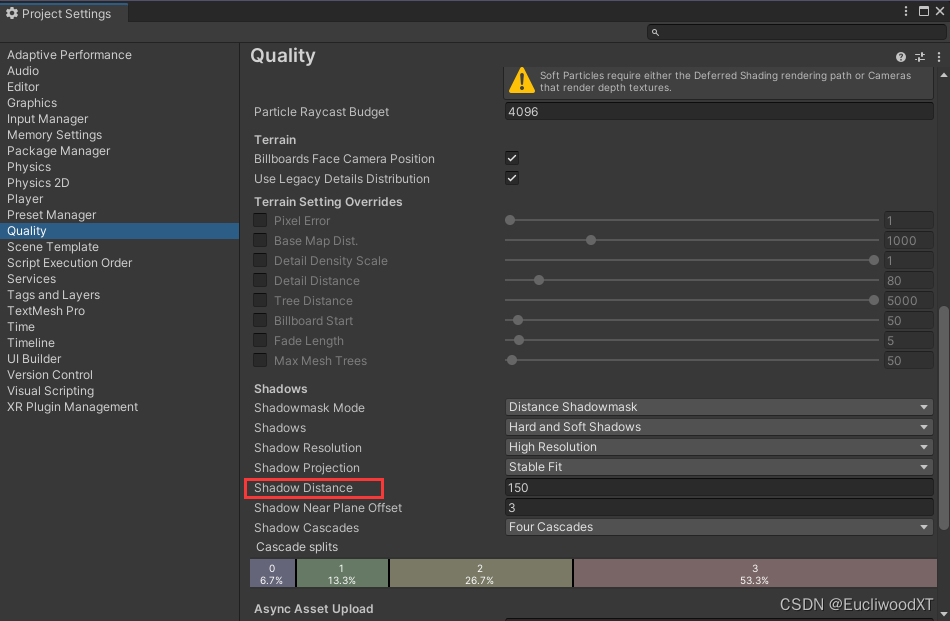The height and width of the screenshot is (621, 950).
Task: Click the Base Map Dist. value 1000 field
Action: pyautogui.click(x=908, y=241)
